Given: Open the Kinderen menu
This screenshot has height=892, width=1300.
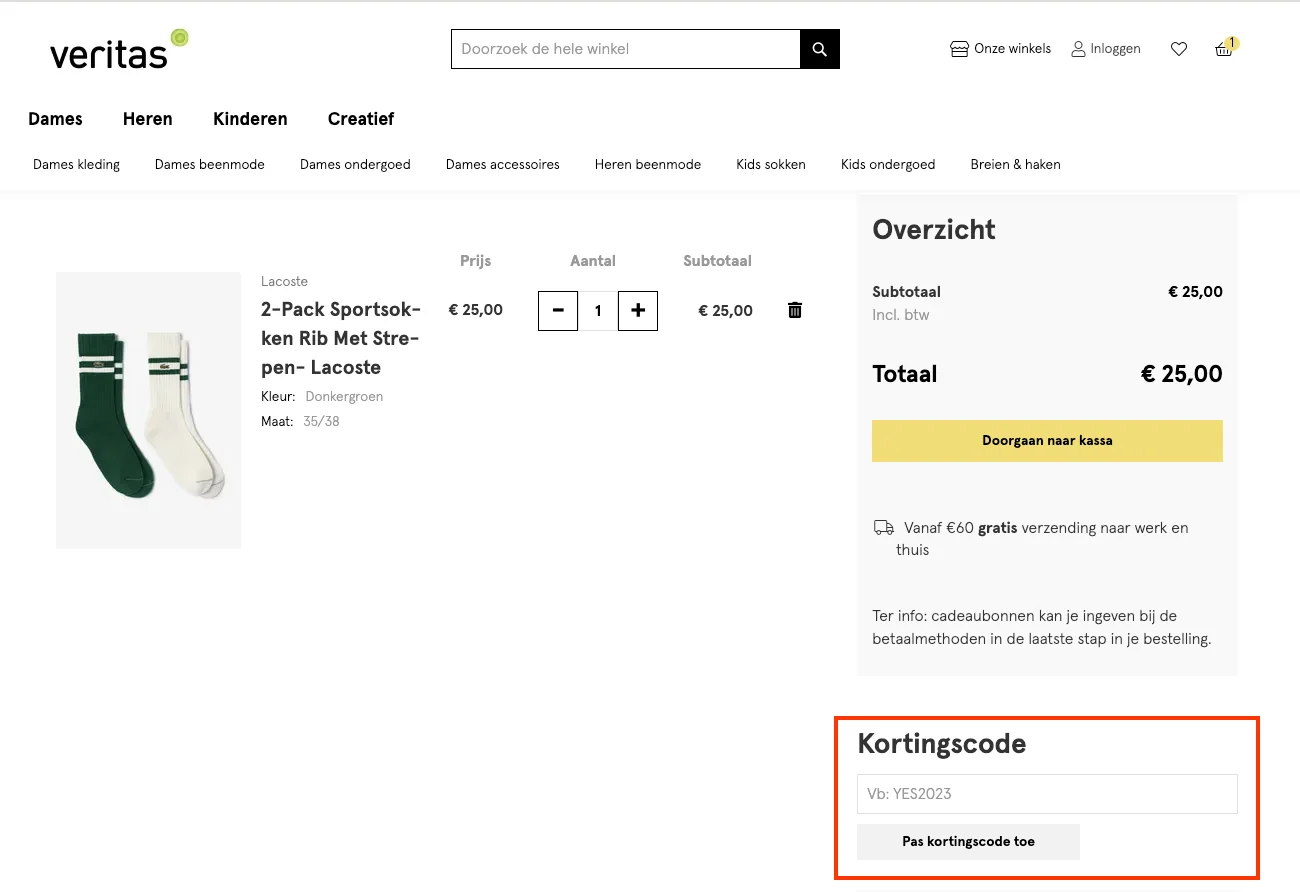Looking at the screenshot, I should click(x=249, y=119).
